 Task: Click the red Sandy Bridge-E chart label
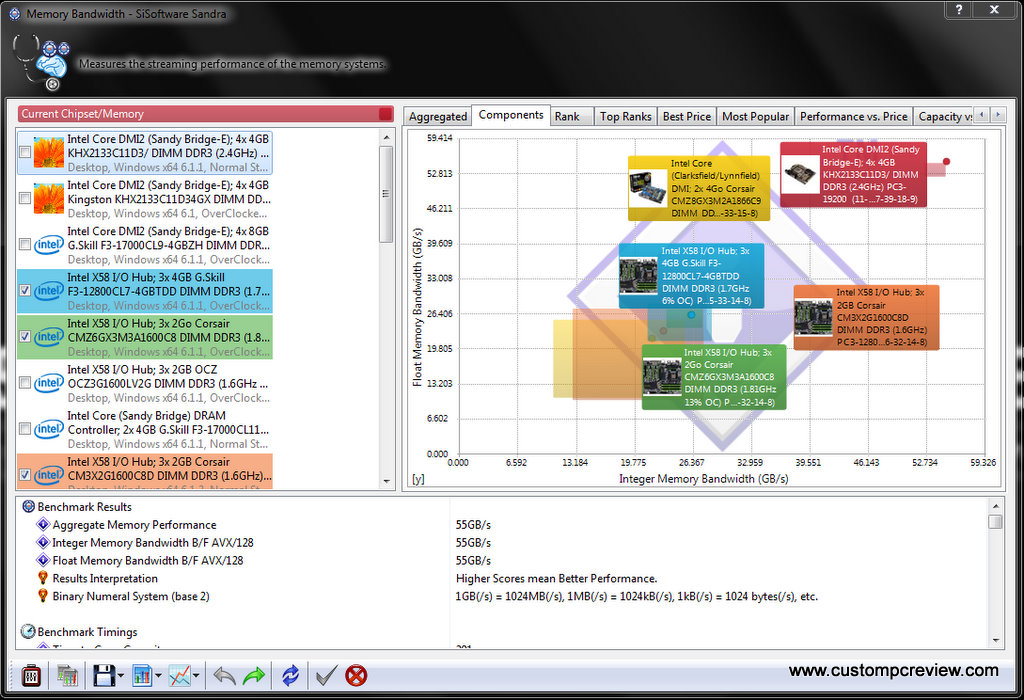(x=854, y=175)
